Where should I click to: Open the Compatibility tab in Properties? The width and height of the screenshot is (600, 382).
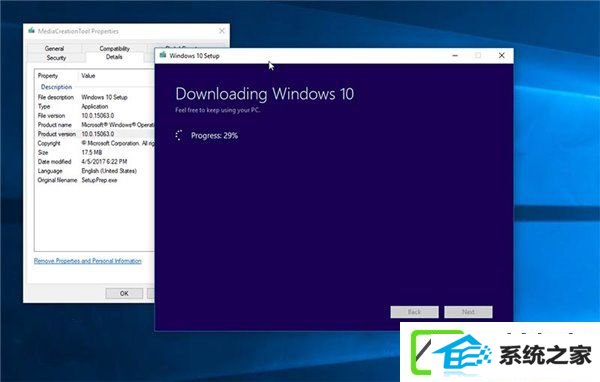coord(114,48)
